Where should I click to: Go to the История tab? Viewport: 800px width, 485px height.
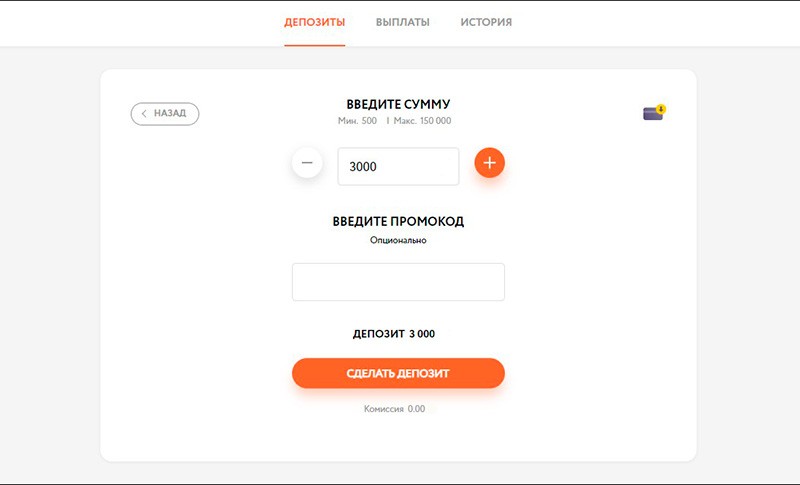pyautogui.click(x=486, y=22)
